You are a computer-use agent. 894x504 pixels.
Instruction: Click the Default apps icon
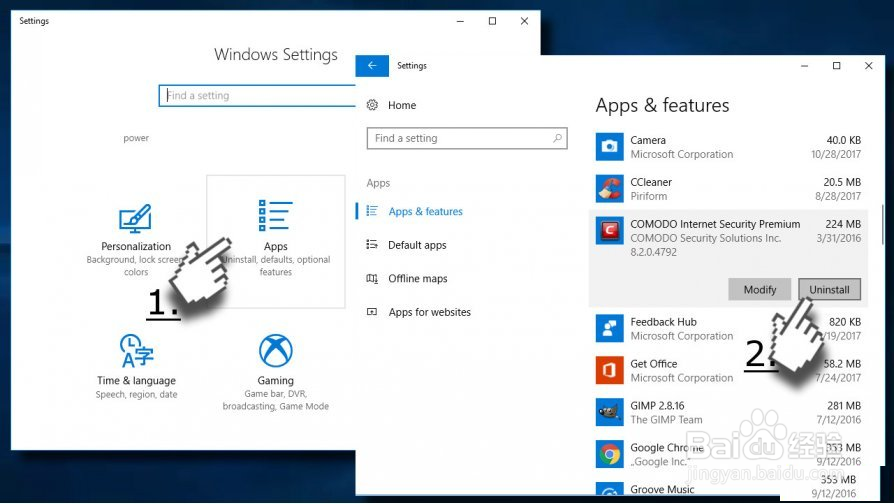pyautogui.click(x=372, y=245)
